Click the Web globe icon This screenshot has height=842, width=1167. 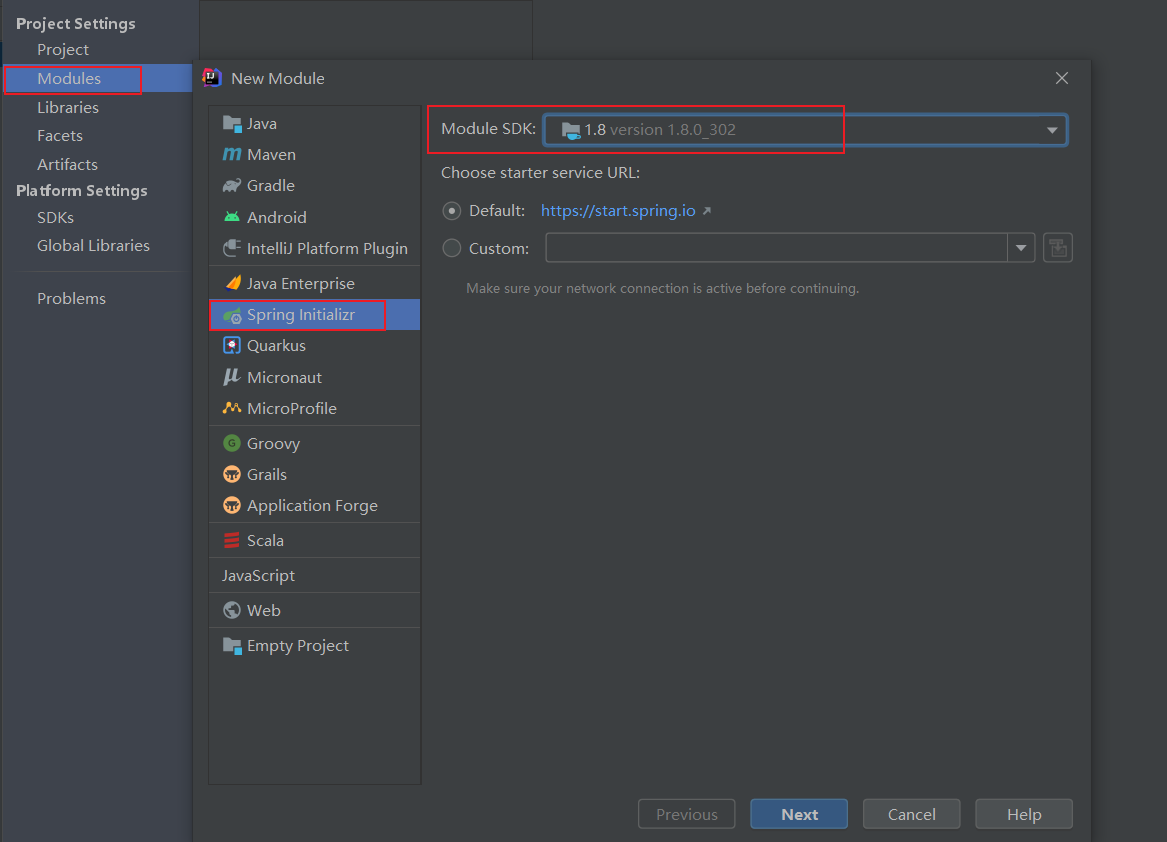tap(232, 610)
